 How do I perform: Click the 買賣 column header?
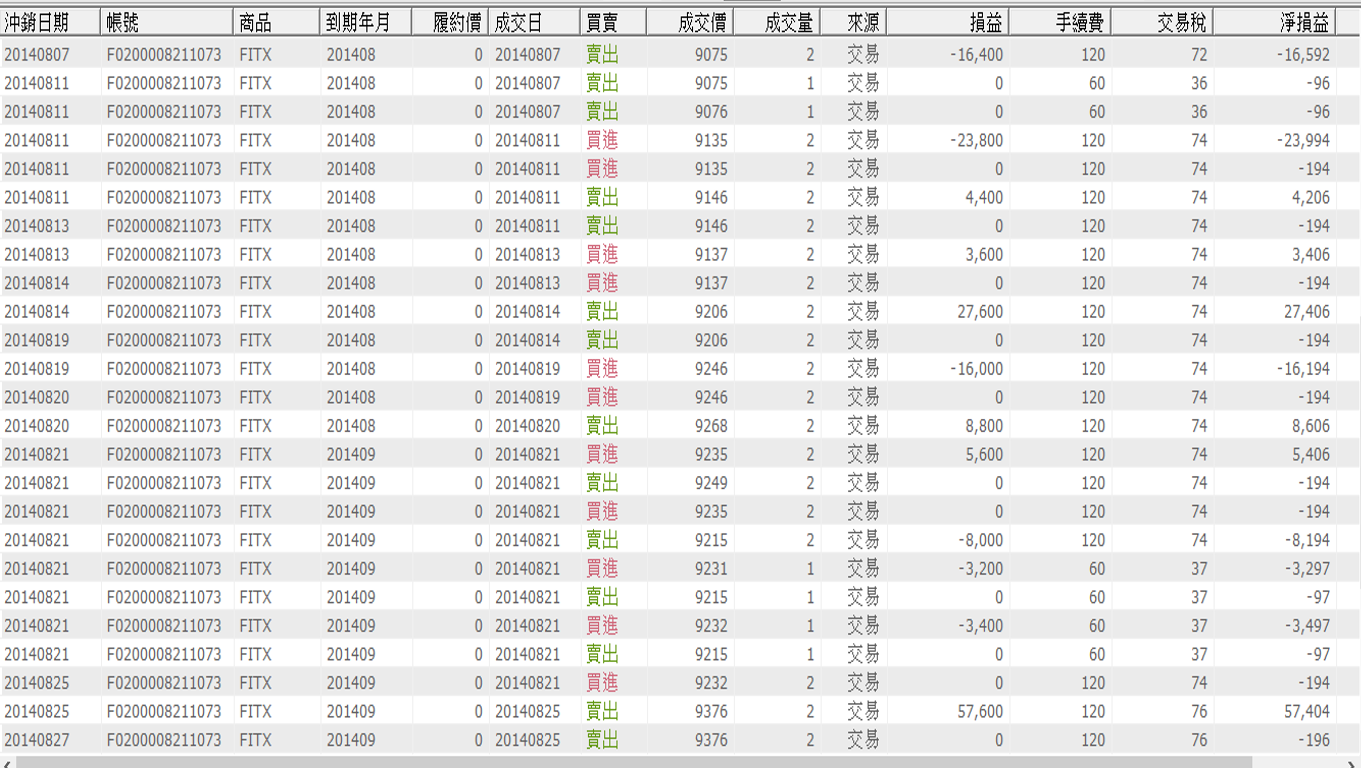612,22
